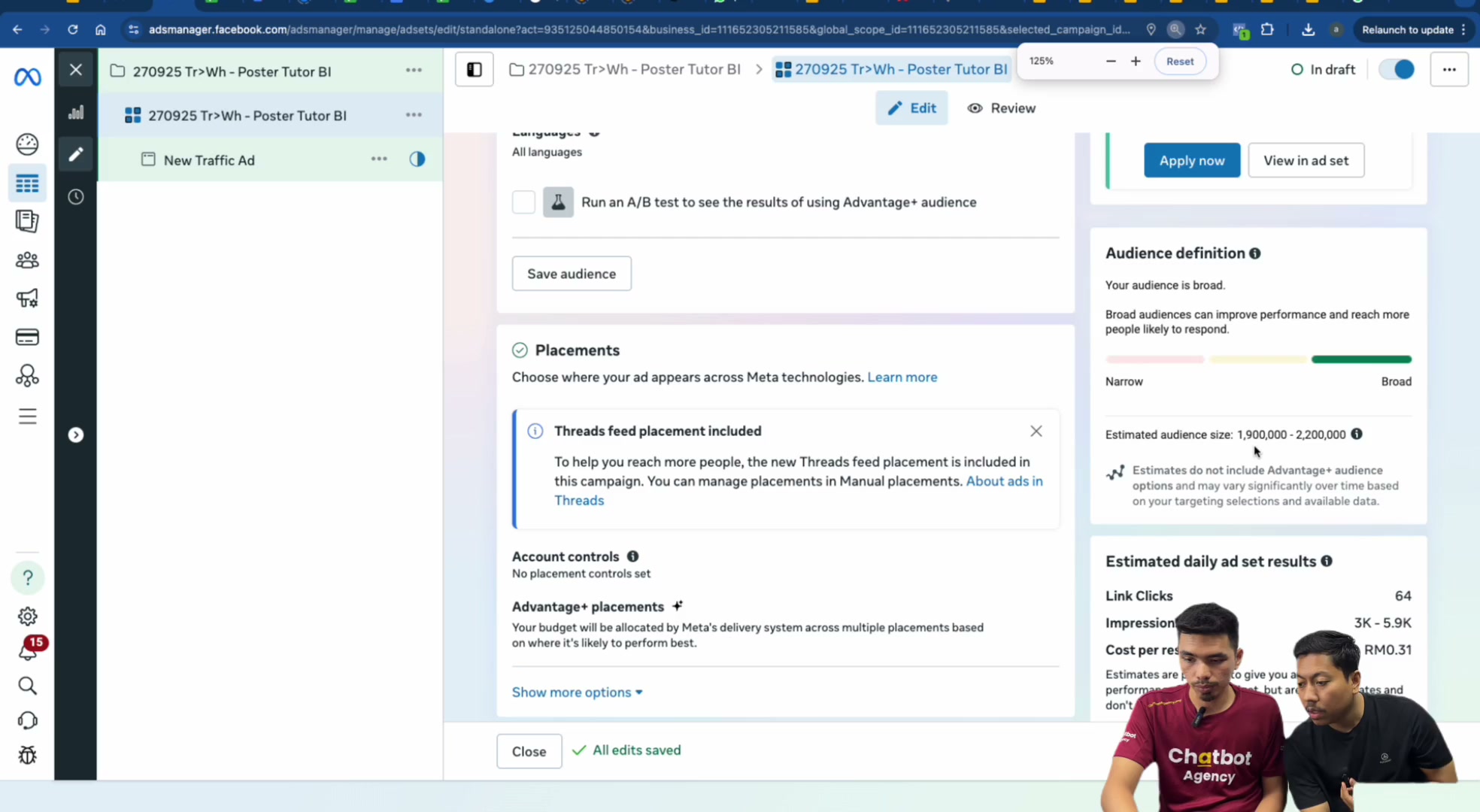Open the Search magnifier in sidebar

pos(28,686)
